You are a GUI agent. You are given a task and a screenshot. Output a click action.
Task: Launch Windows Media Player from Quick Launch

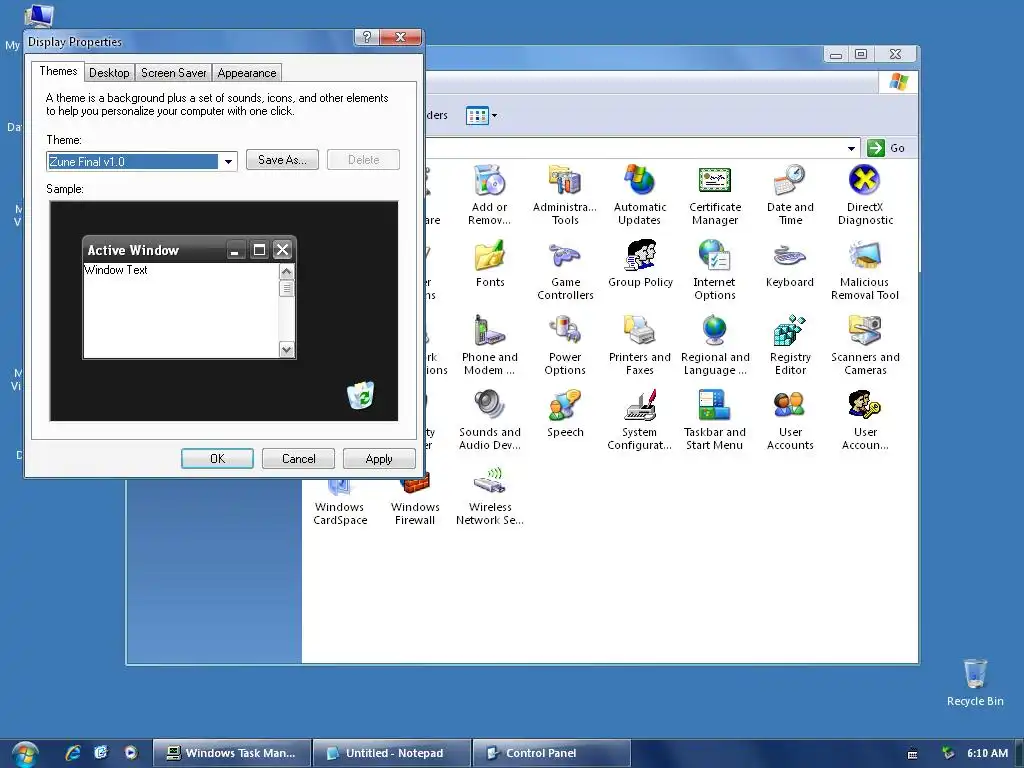click(x=131, y=753)
